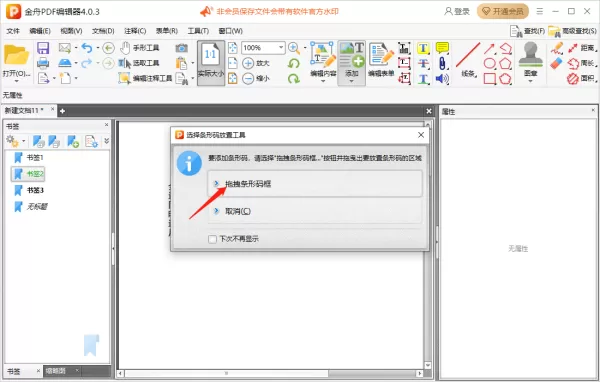Select the hand tool (手形工具)
The width and height of the screenshot is (600, 382).
pos(139,48)
